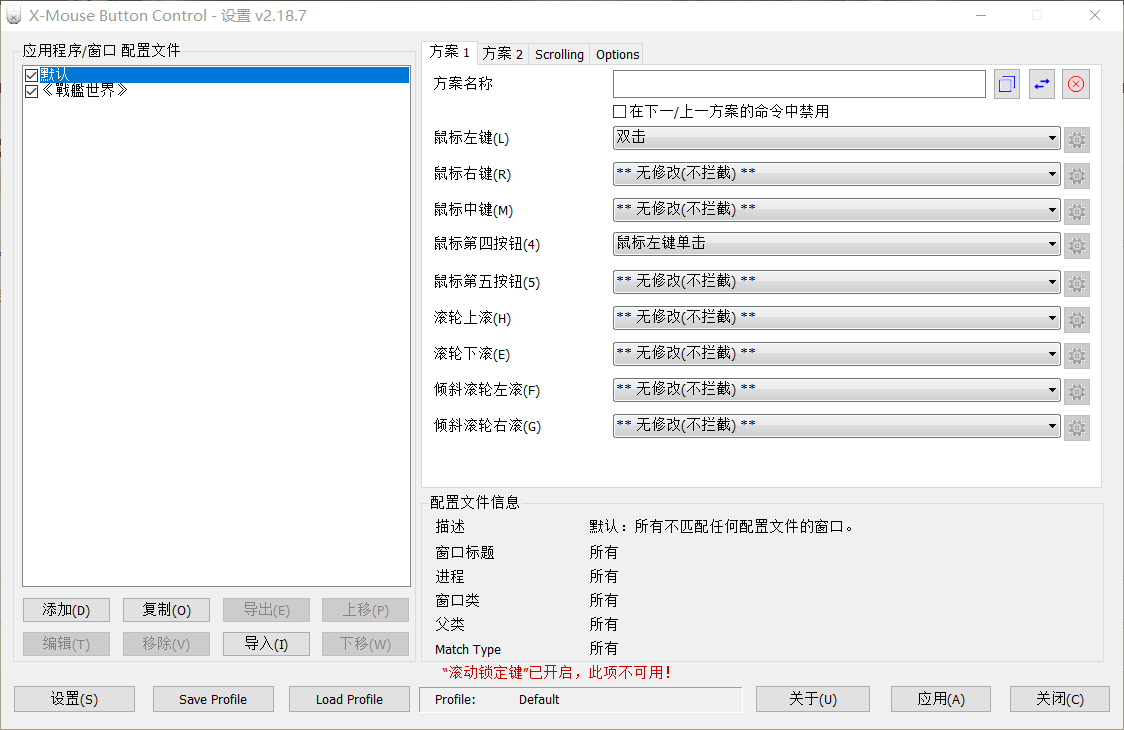Click the Profile: Default status field

coord(581,700)
